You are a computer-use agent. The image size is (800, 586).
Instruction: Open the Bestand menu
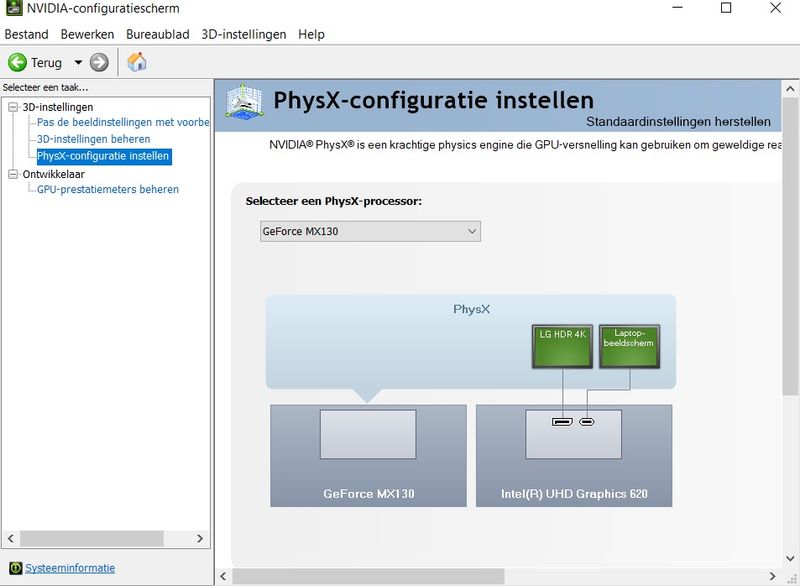click(27, 34)
